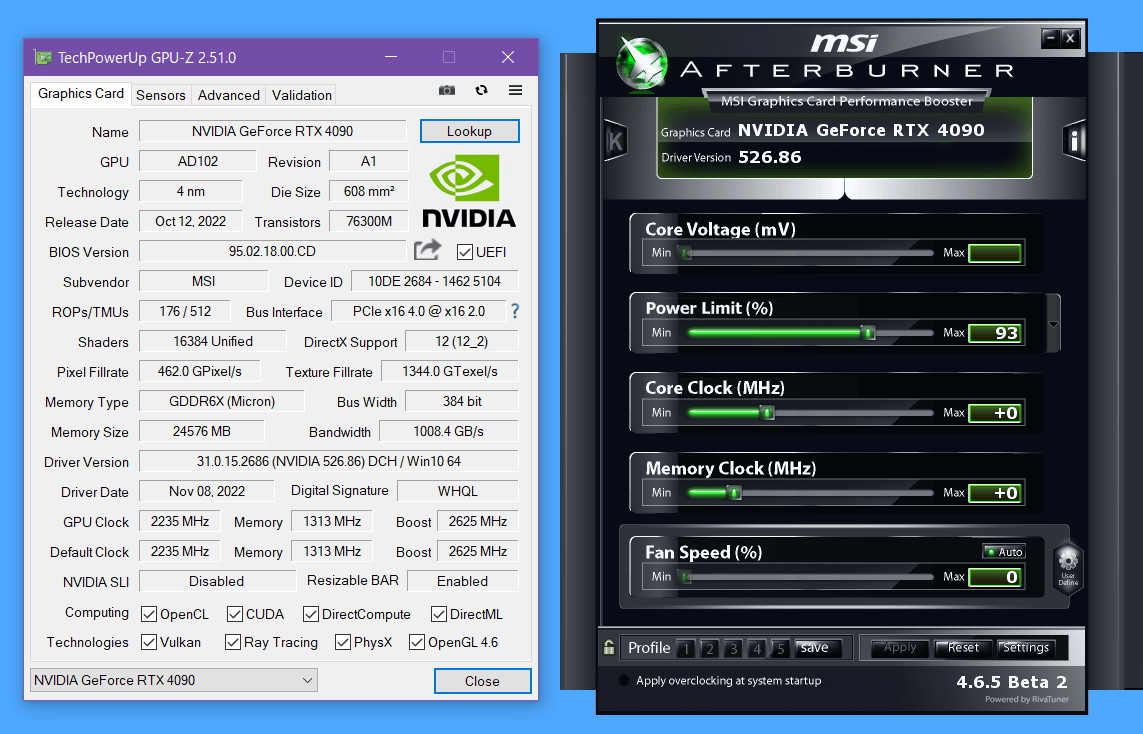This screenshot has height=734, width=1143.
Task: Toggle the Ray Tracing checkbox
Action: point(233,642)
